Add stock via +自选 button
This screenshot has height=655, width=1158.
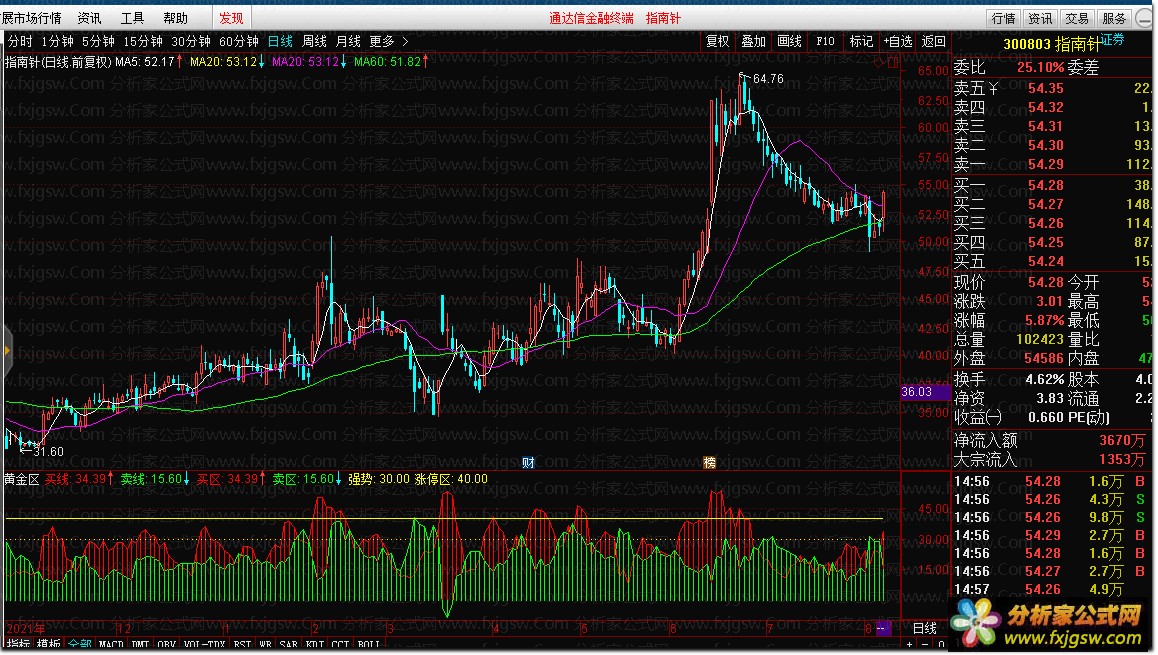coord(898,41)
